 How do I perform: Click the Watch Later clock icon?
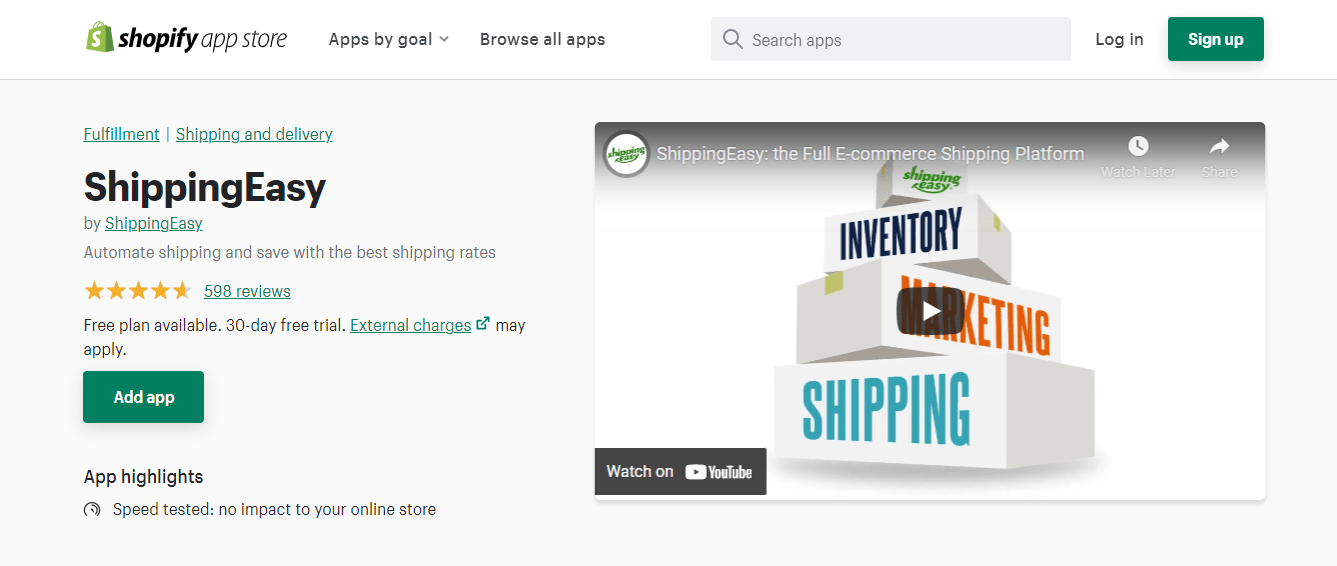1138,147
